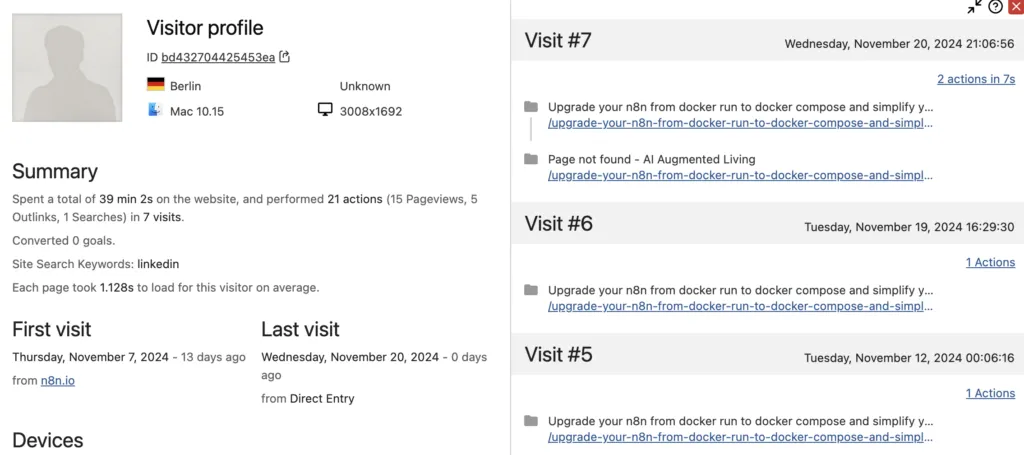Click folder icon in Visit #5 pageview

(531, 421)
